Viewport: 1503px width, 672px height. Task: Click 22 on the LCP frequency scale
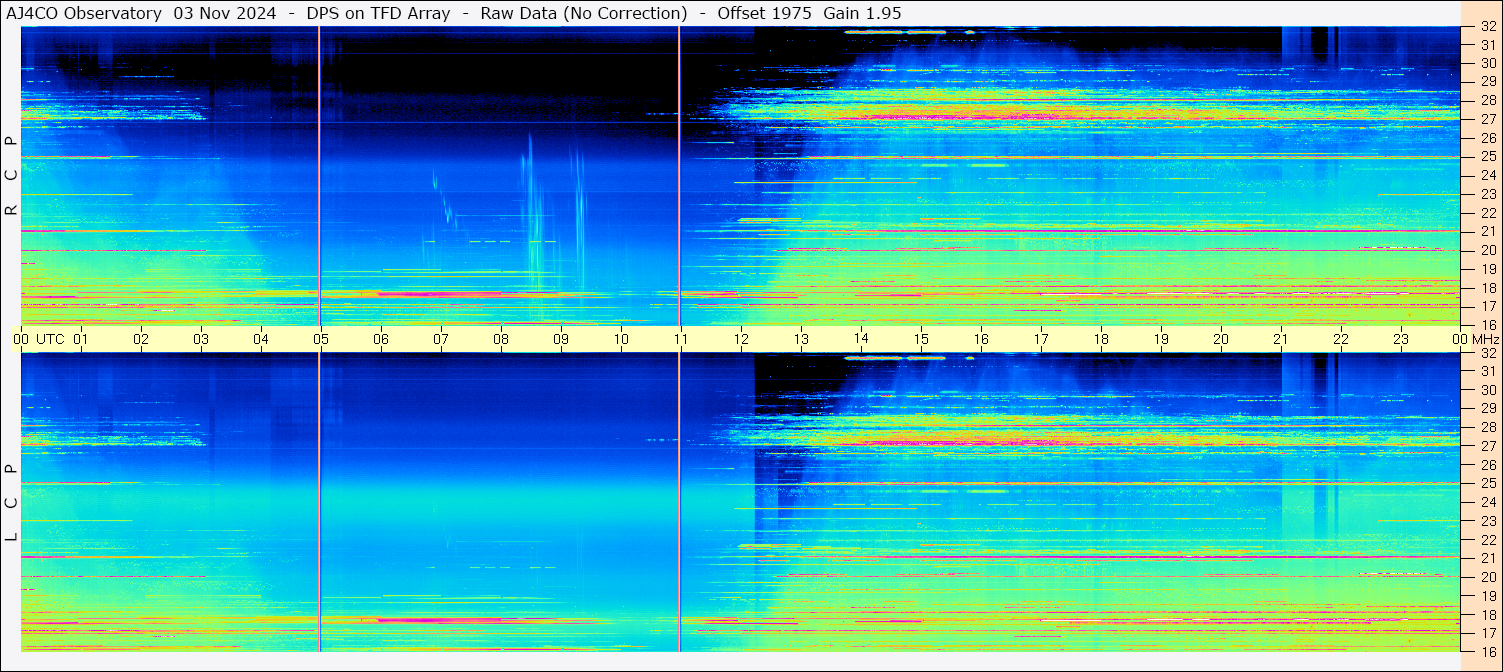pyautogui.click(x=1488, y=540)
